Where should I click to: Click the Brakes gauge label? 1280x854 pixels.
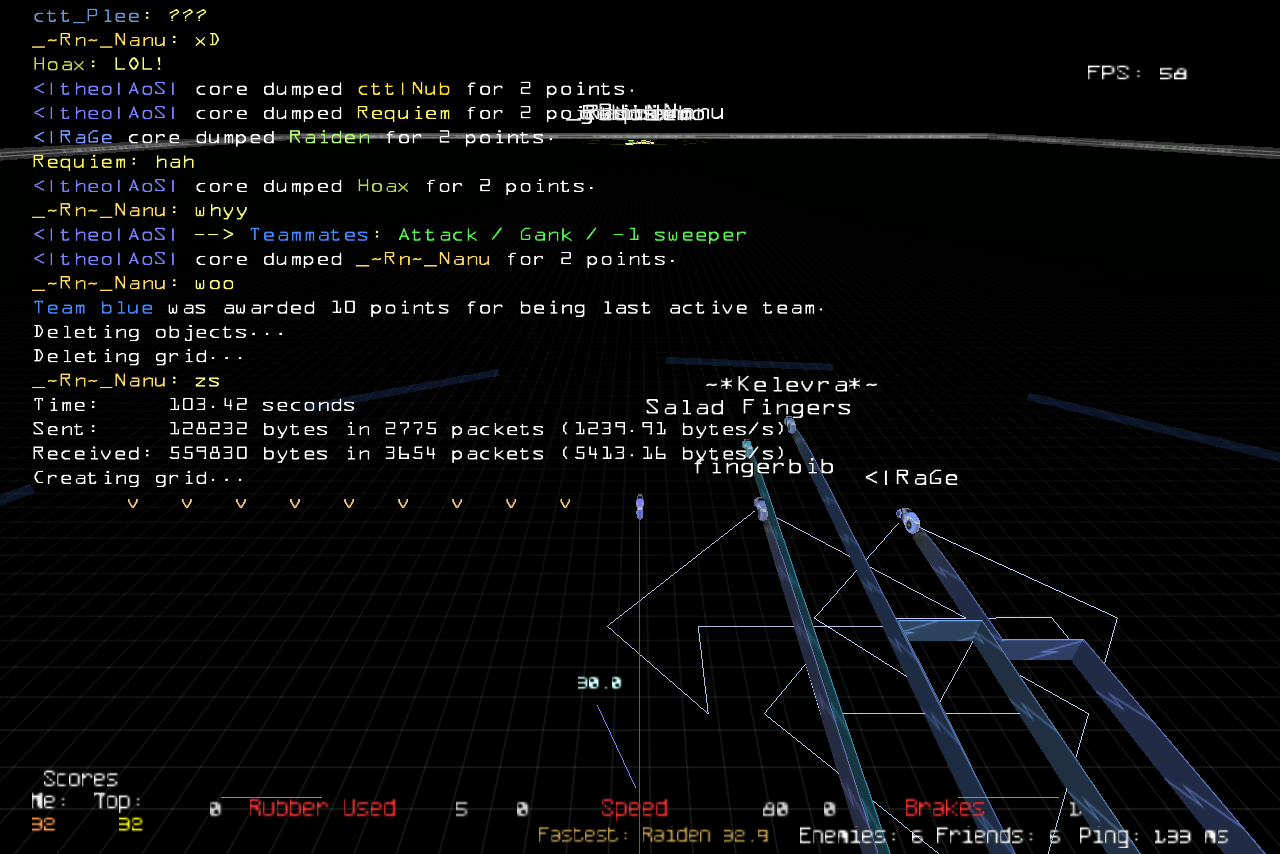tap(944, 808)
